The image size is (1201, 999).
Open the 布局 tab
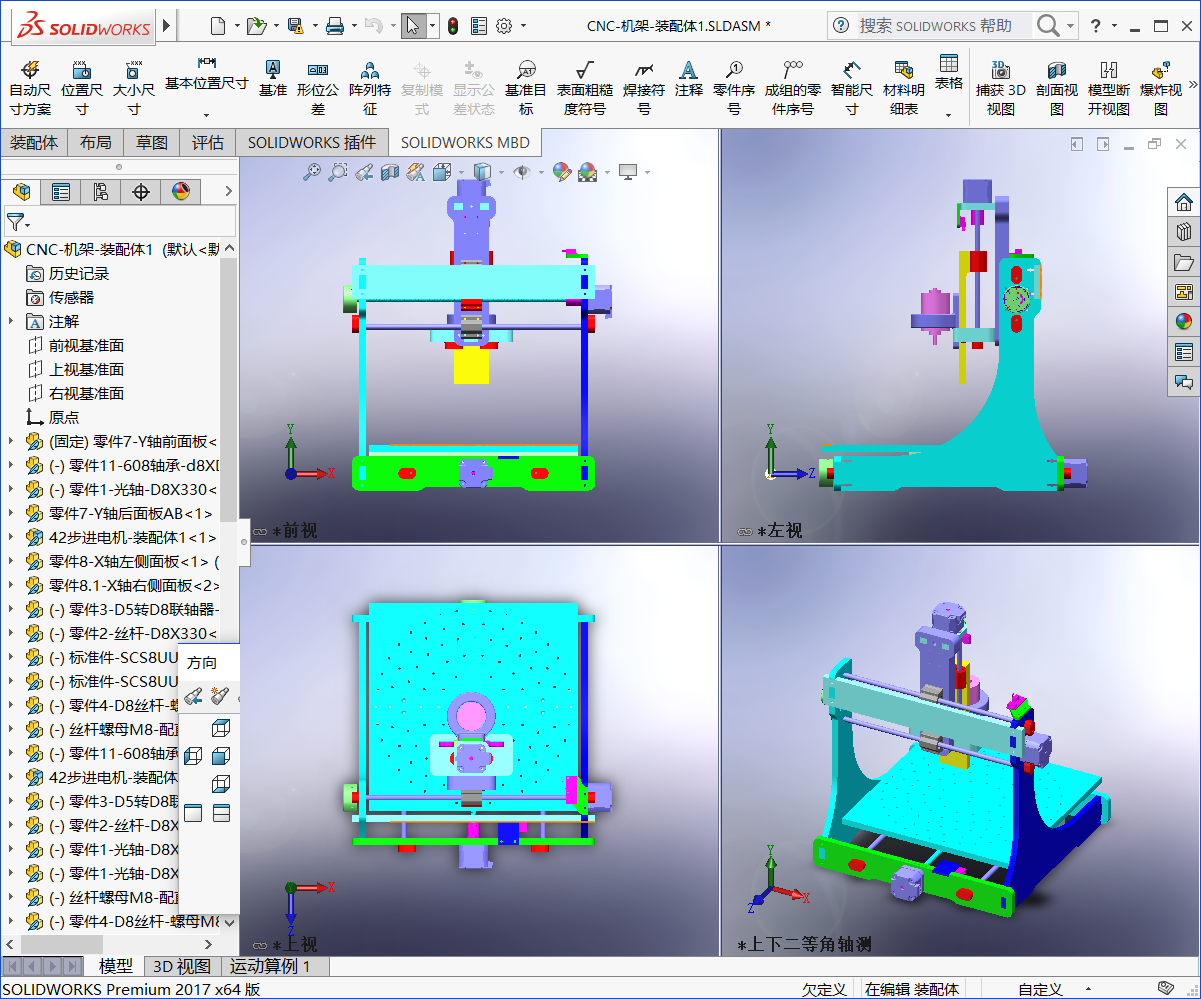pos(96,143)
